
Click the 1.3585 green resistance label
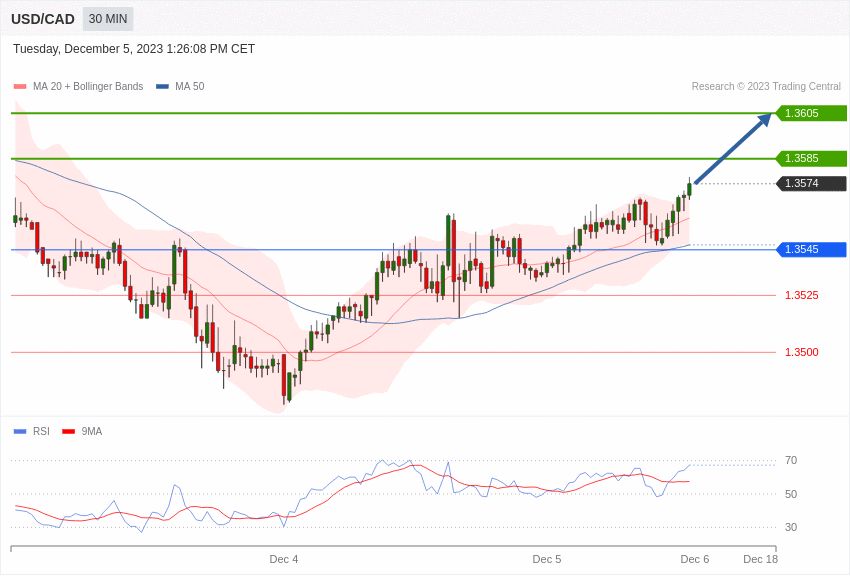pos(811,158)
